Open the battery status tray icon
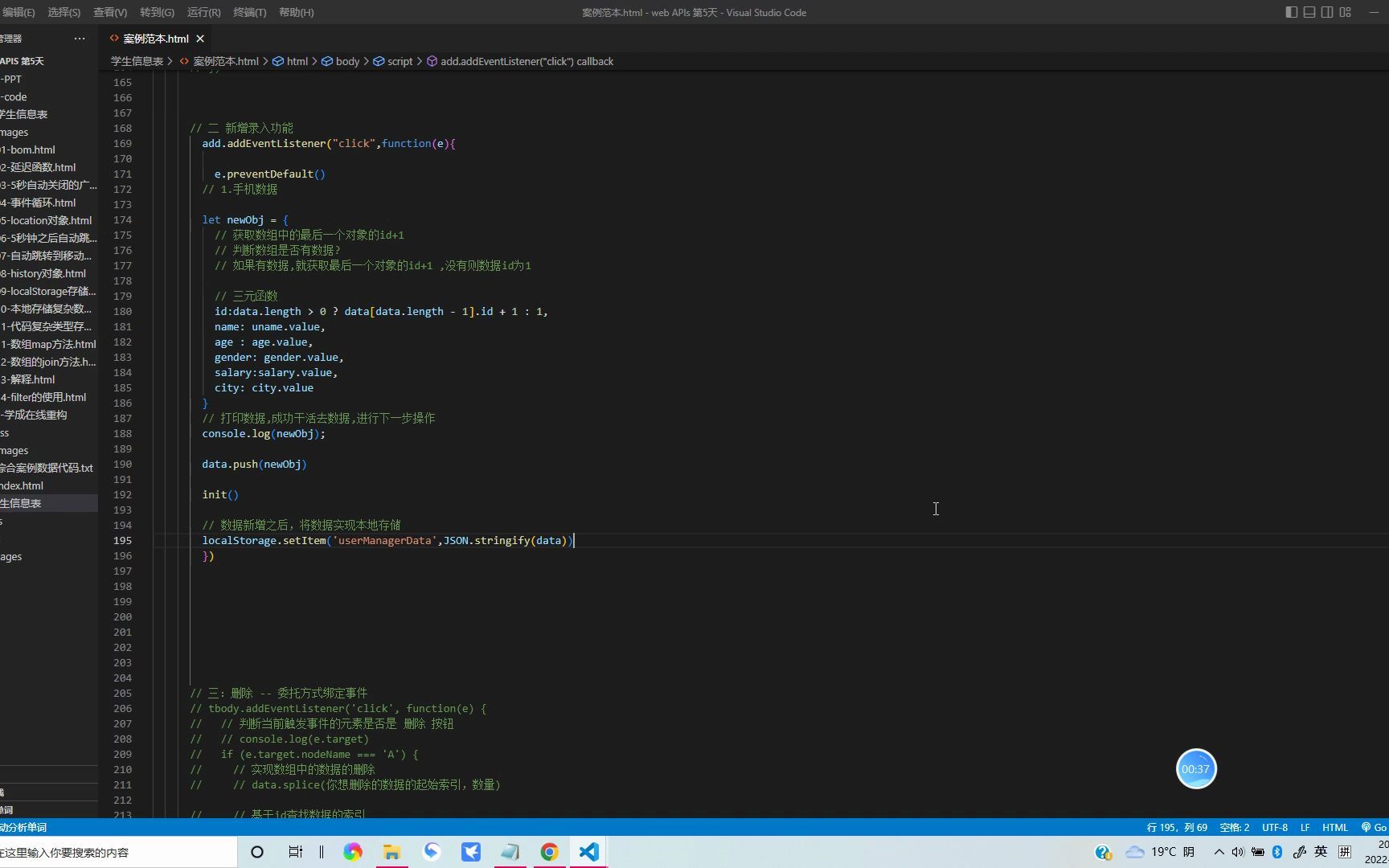The height and width of the screenshot is (868, 1389). click(x=1258, y=852)
